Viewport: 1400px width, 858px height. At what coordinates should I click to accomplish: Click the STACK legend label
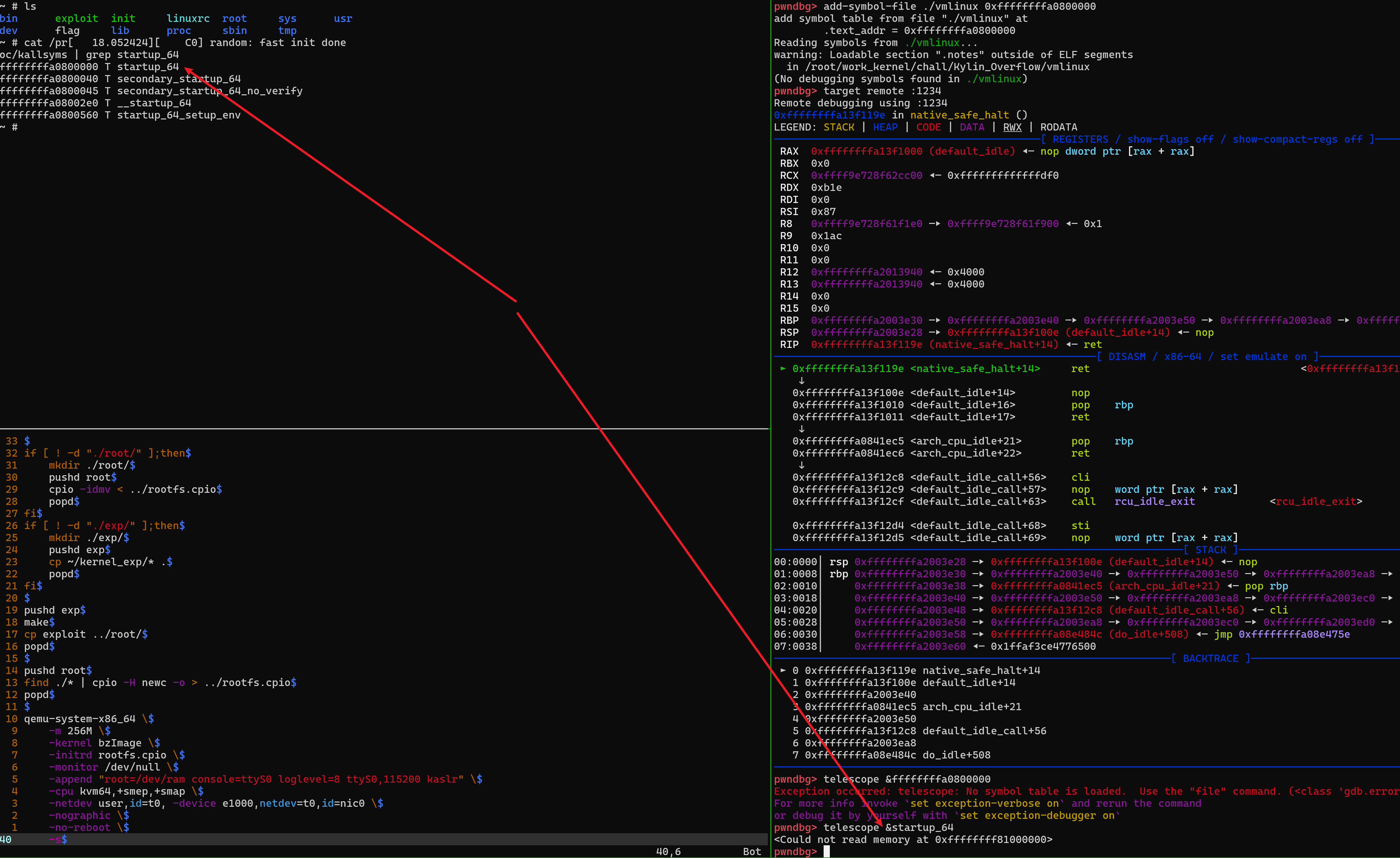click(839, 127)
